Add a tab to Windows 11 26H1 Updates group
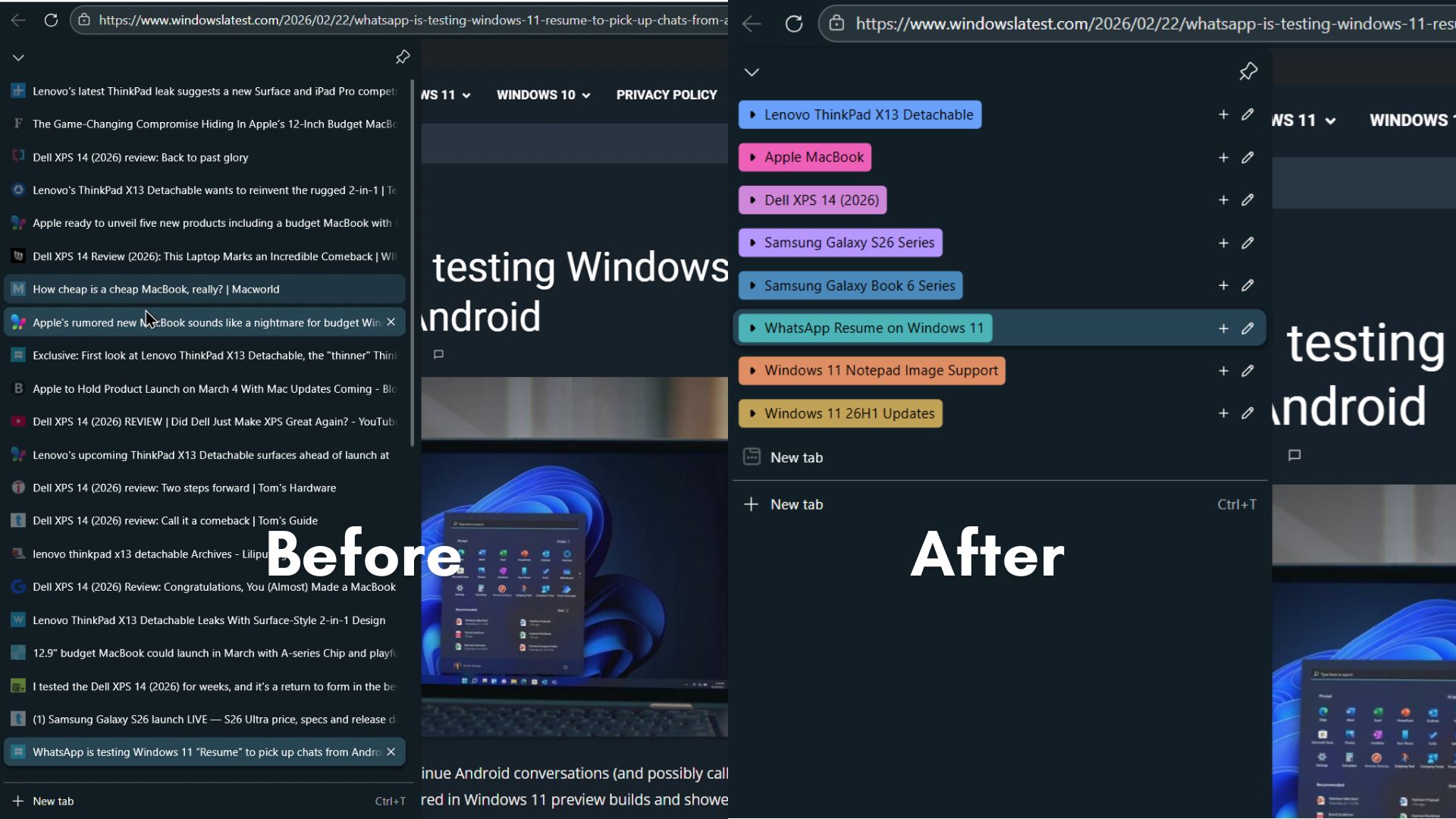 [1223, 413]
